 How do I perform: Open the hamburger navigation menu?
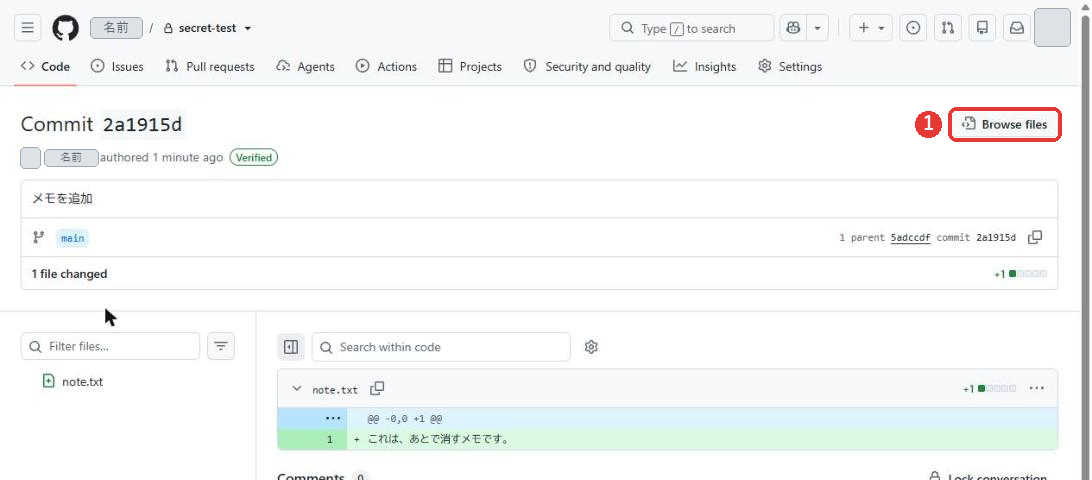pyautogui.click(x=27, y=28)
